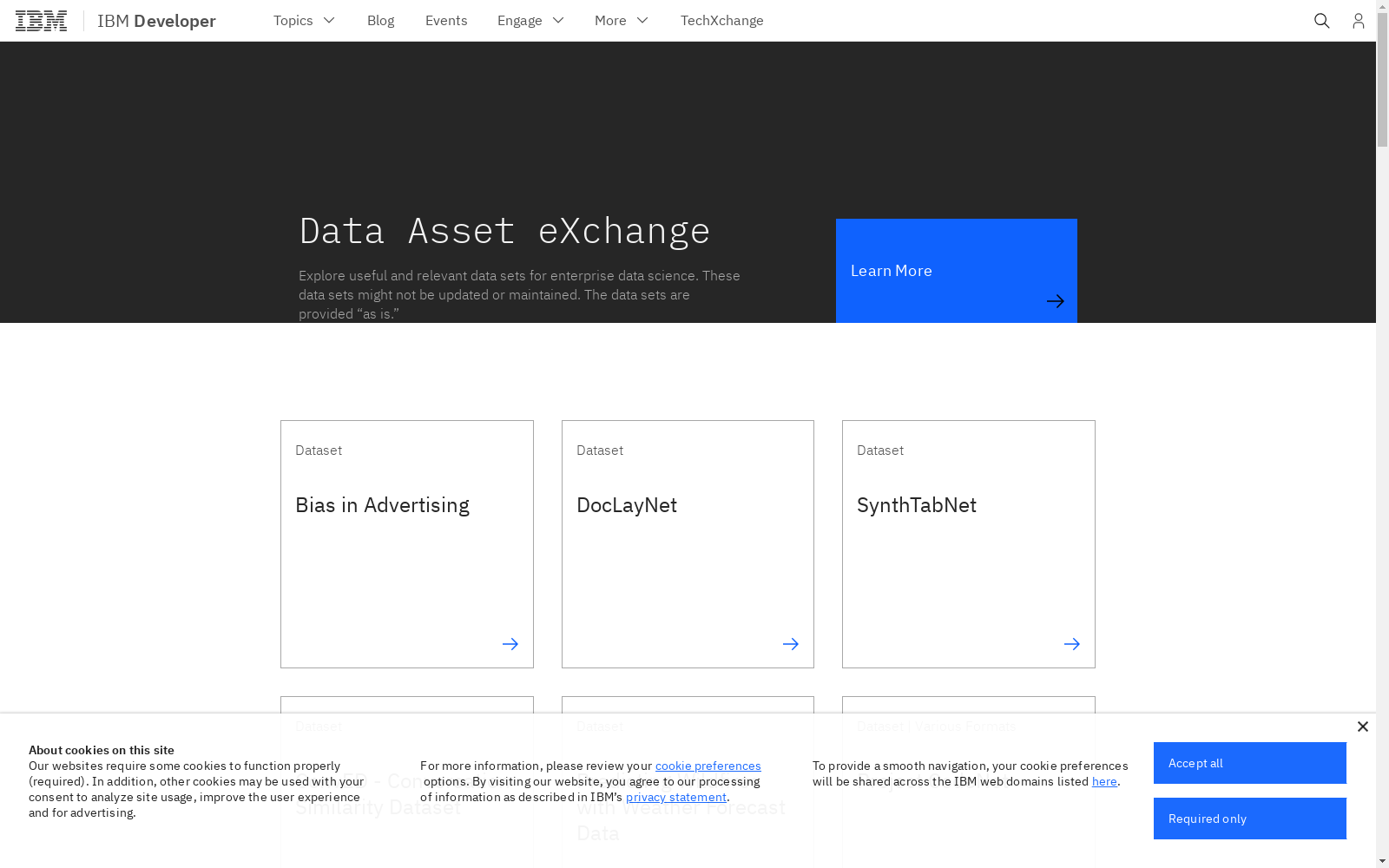
Task: Click the page vertical scrollbar thumb
Action: (1382, 80)
